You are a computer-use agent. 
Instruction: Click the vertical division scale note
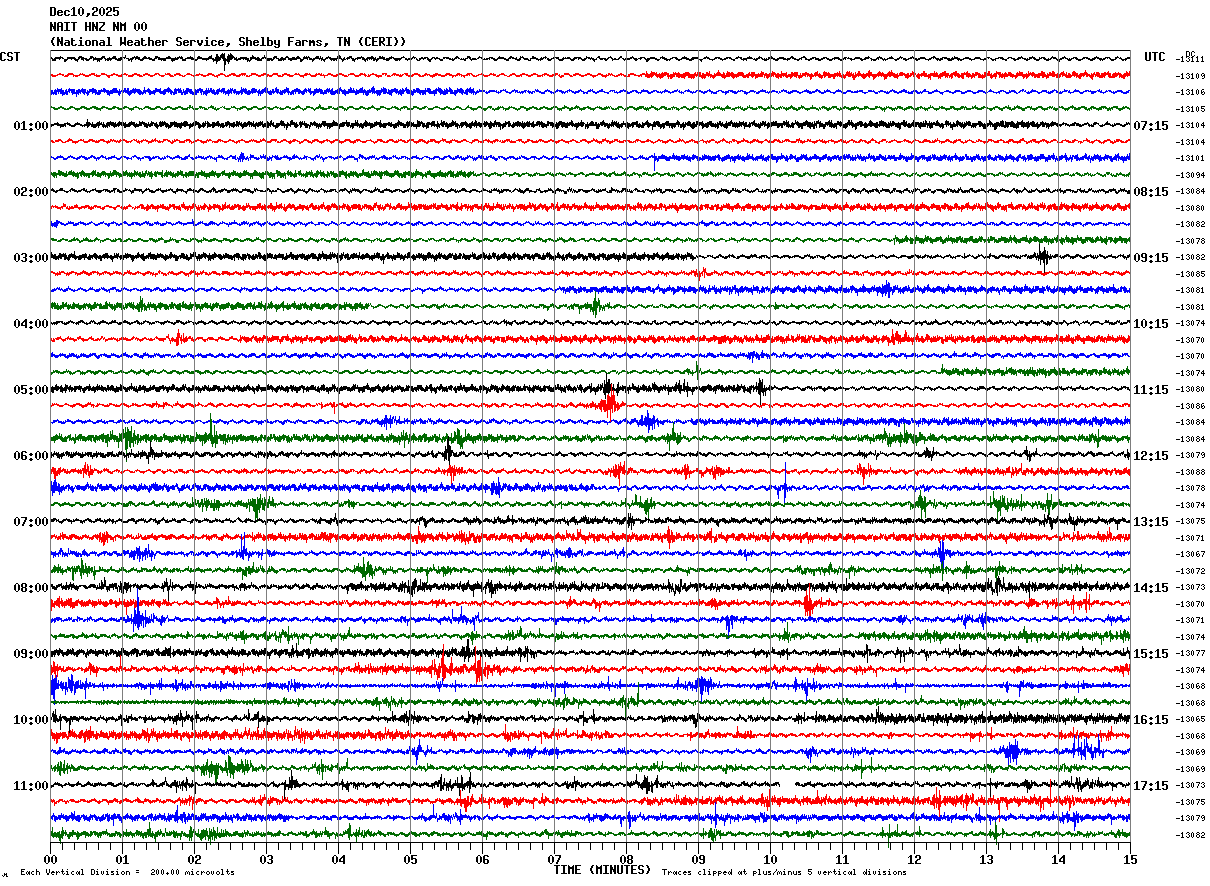click(x=128, y=872)
